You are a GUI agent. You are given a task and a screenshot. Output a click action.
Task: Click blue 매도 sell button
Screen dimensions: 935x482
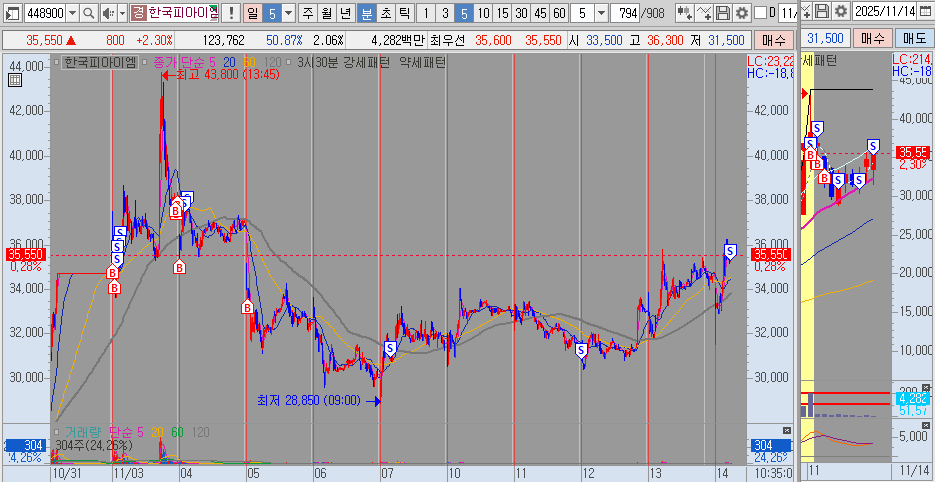914,38
